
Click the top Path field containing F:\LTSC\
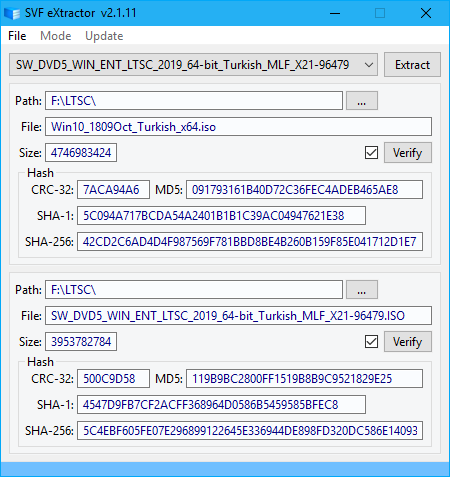(x=194, y=101)
